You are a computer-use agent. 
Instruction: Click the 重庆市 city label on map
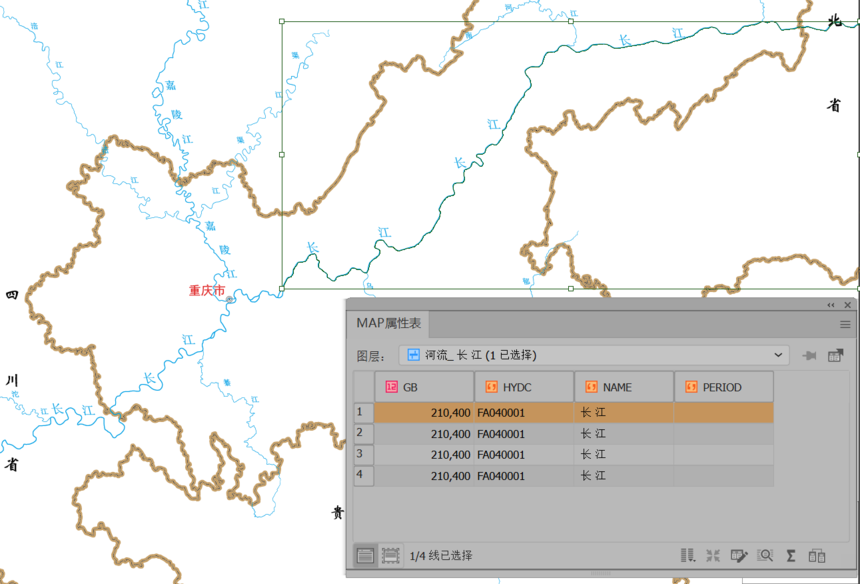tap(207, 291)
